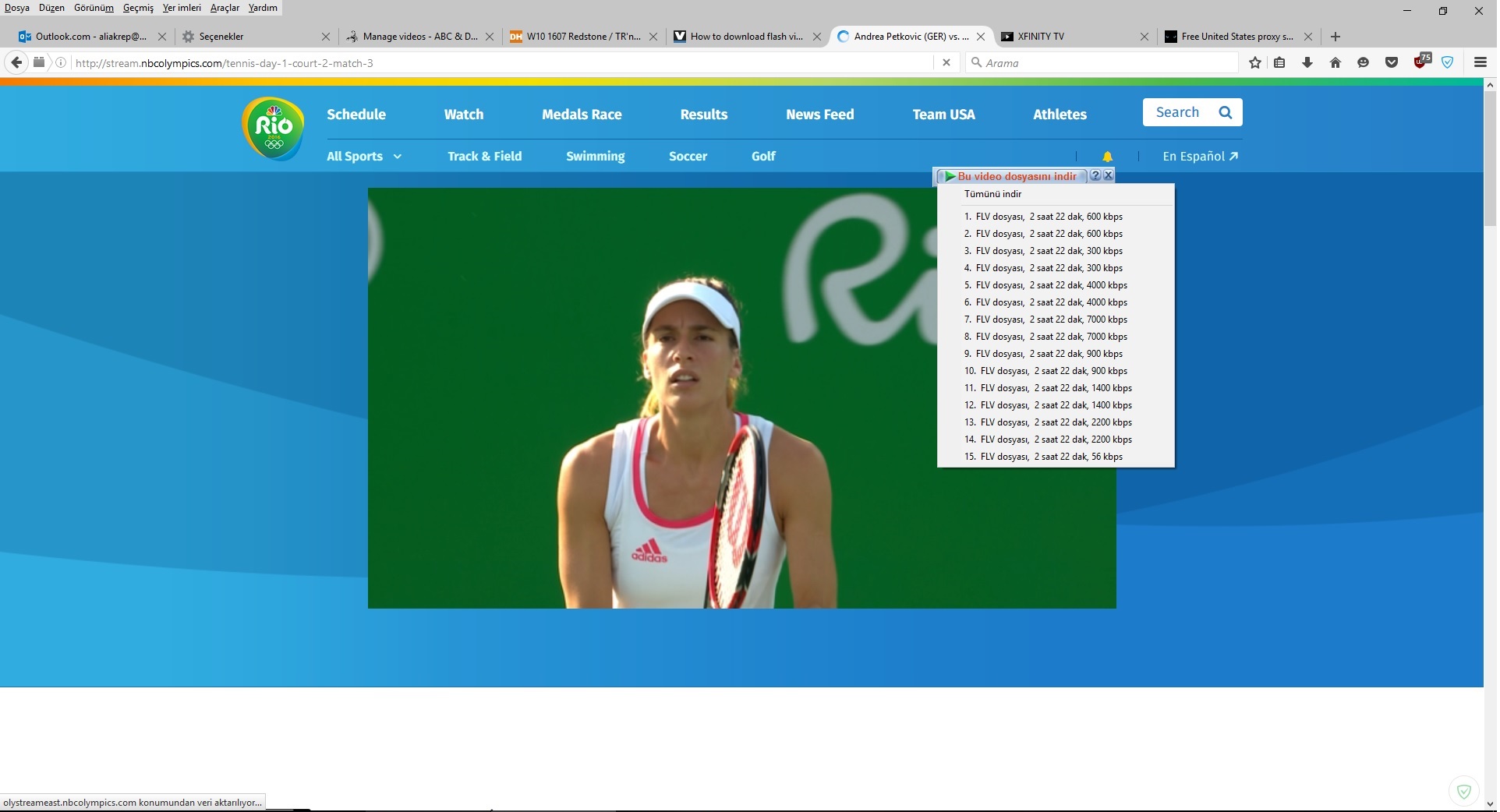Open the Dosya menu
This screenshot has height=812, width=1500.
17,8
